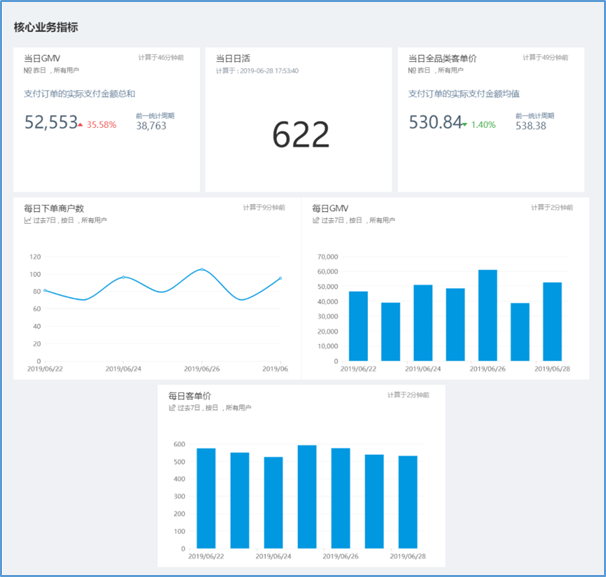Open the 当日GMV card title
606x577 pixels.
click(x=42, y=58)
